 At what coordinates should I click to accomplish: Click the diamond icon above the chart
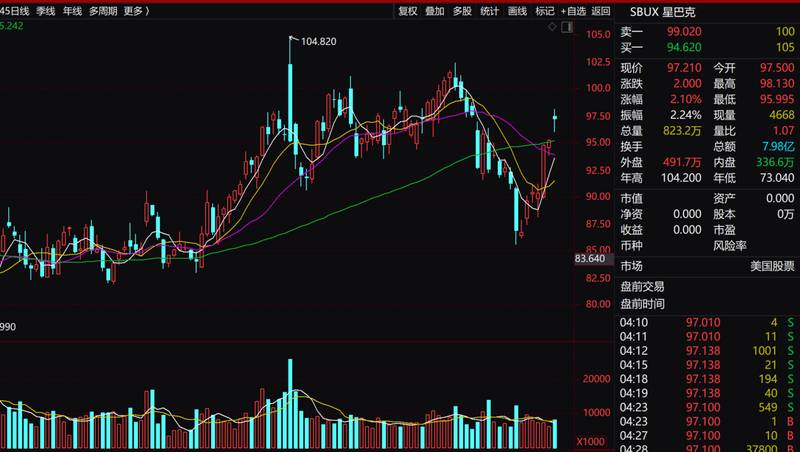552,27
